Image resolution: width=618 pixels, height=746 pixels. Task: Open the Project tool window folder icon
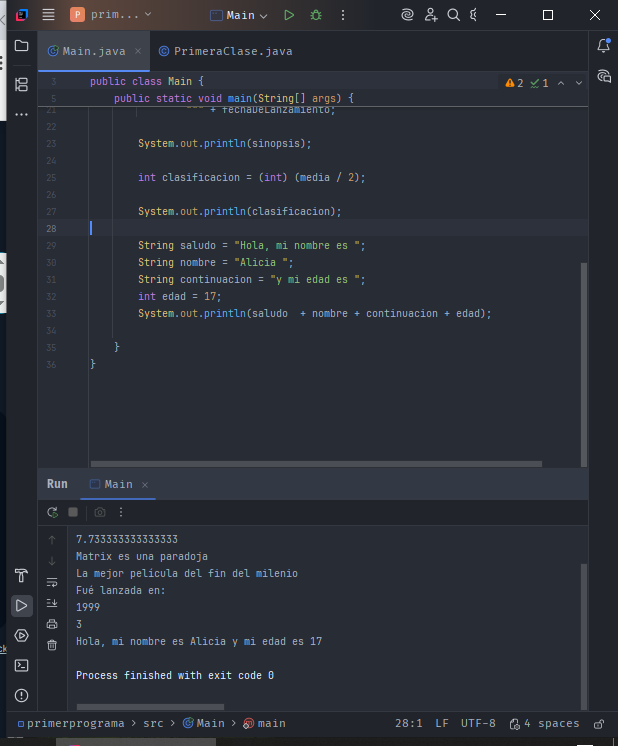tap(21, 46)
